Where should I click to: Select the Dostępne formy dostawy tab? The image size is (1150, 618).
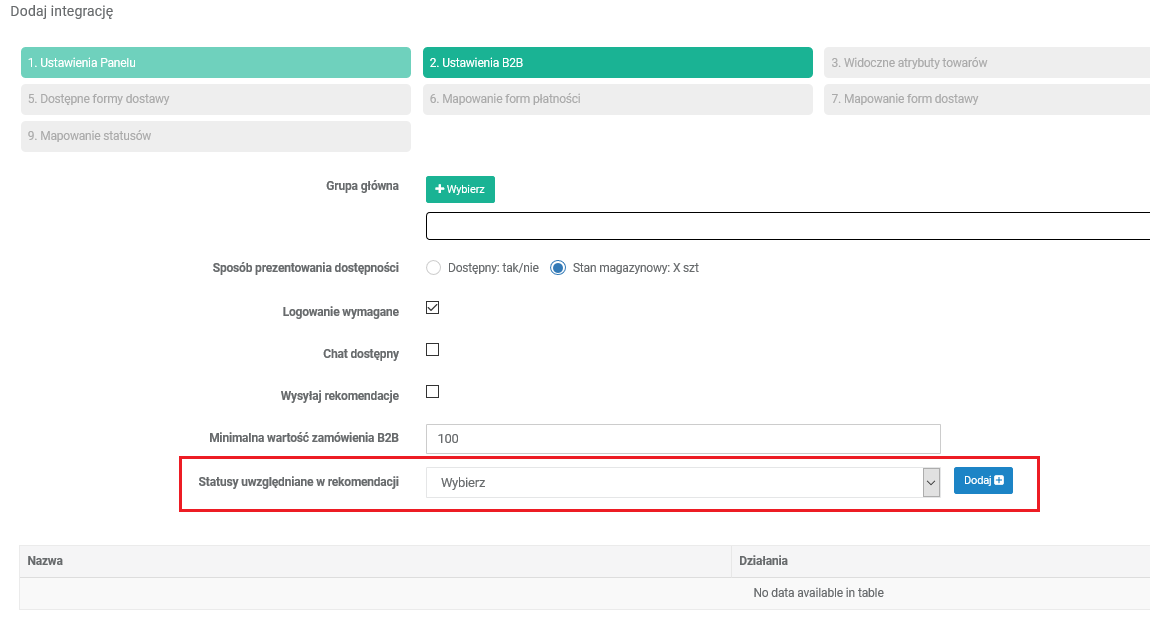point(215,99)
